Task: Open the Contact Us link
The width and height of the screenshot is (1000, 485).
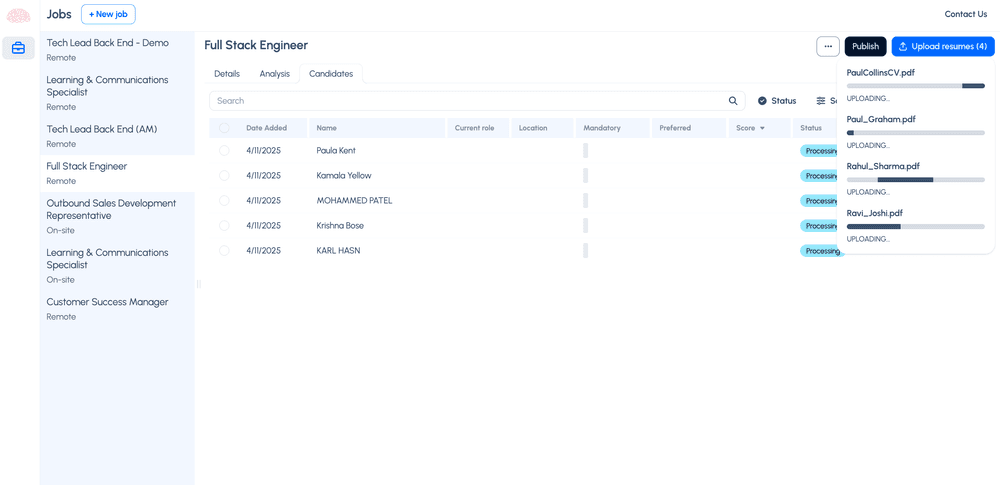Action: (x=965, y=14)
